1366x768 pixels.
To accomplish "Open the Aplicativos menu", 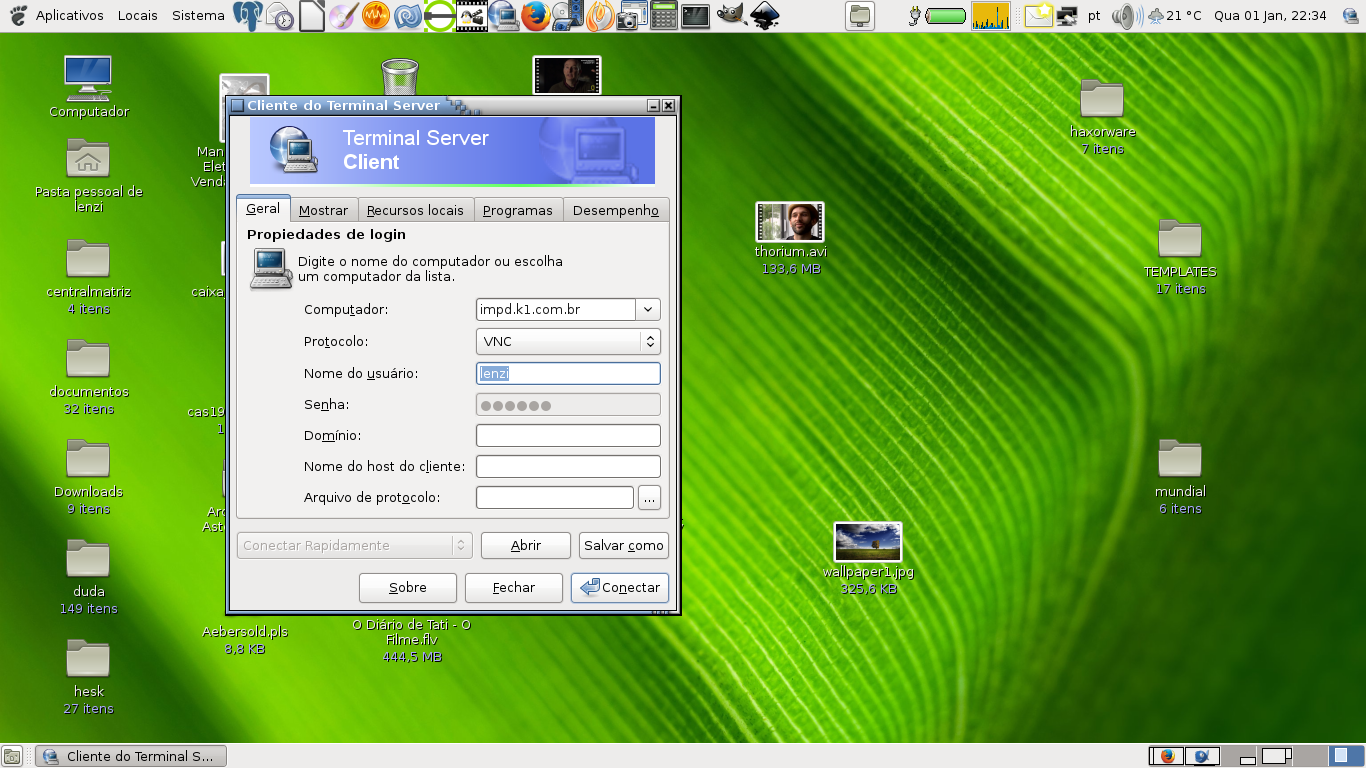I will pyautogui.click(x=69, y=16).
